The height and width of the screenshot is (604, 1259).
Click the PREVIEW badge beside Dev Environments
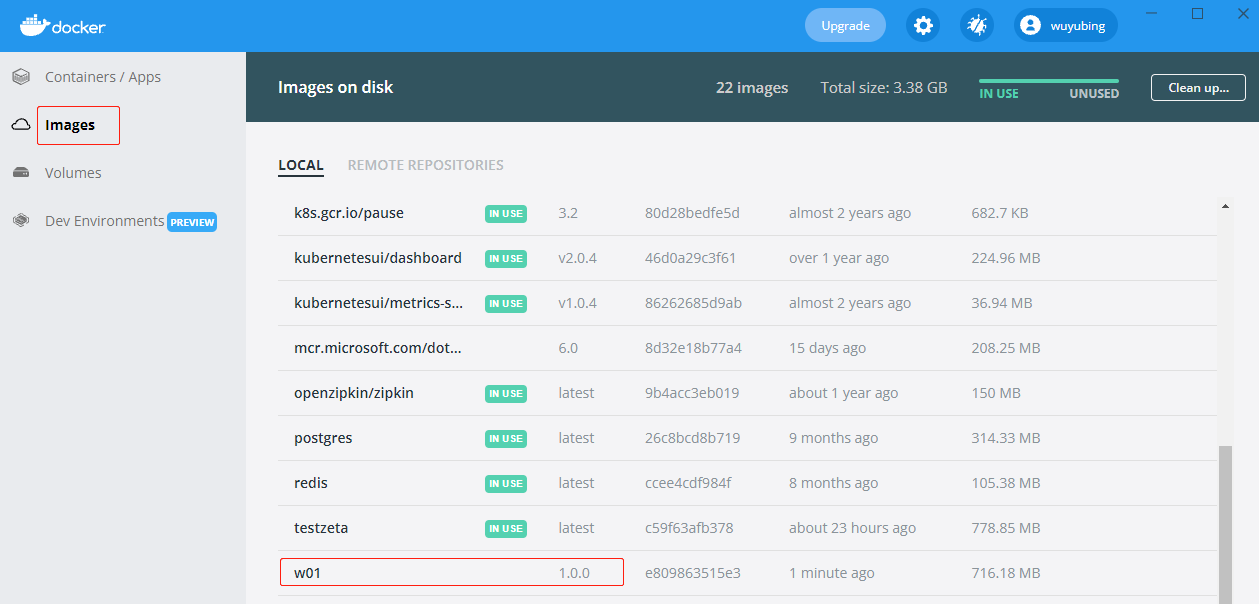192,222
